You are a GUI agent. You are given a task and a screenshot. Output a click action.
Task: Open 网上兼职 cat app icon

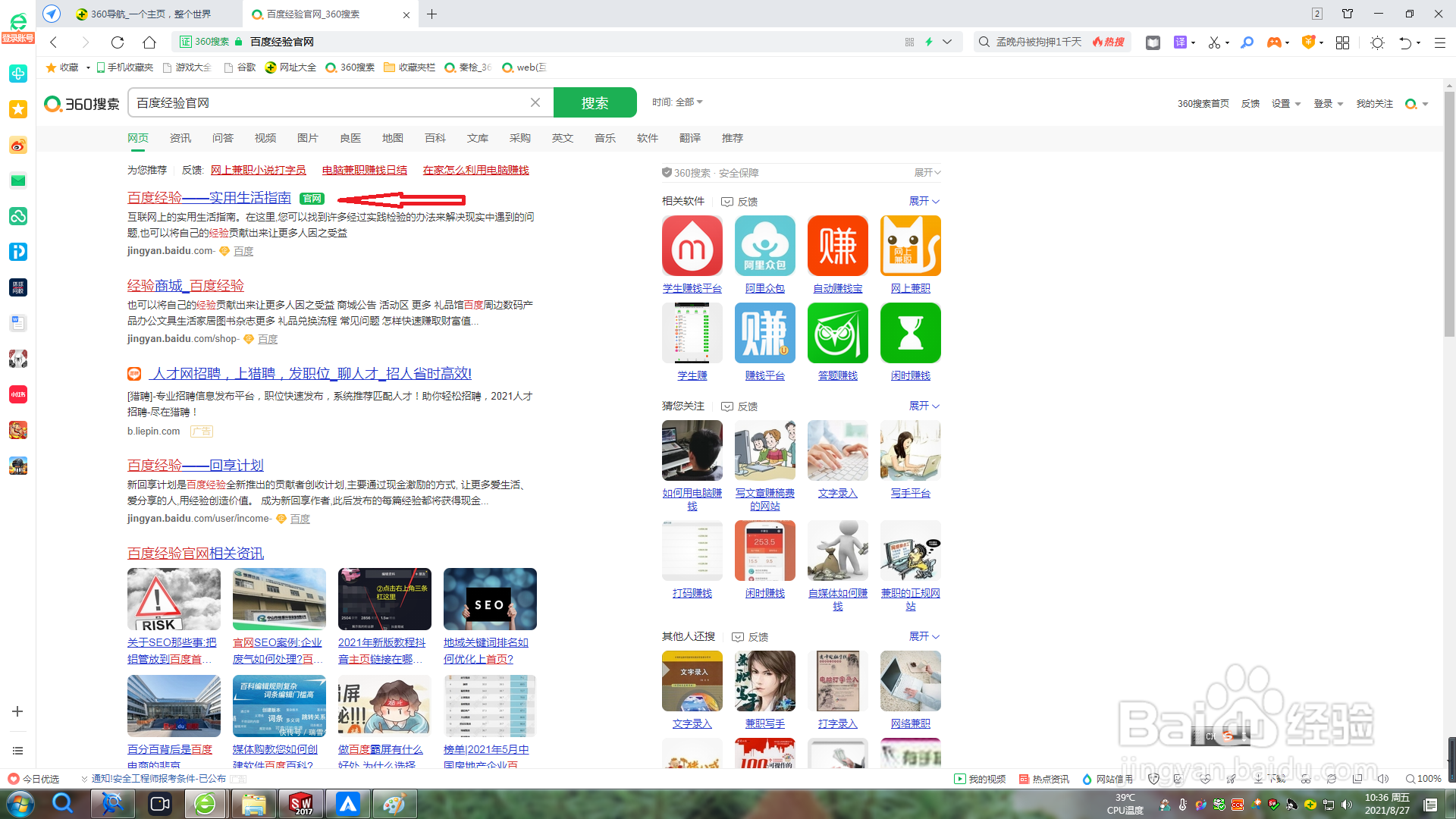[911, 246]
